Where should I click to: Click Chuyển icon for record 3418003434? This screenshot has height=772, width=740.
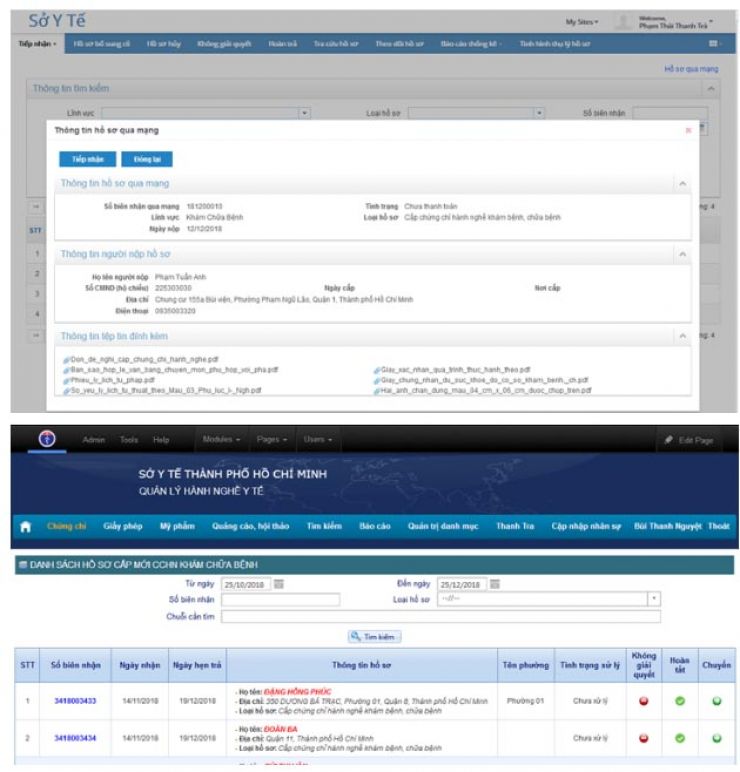[x=716, y=737]
